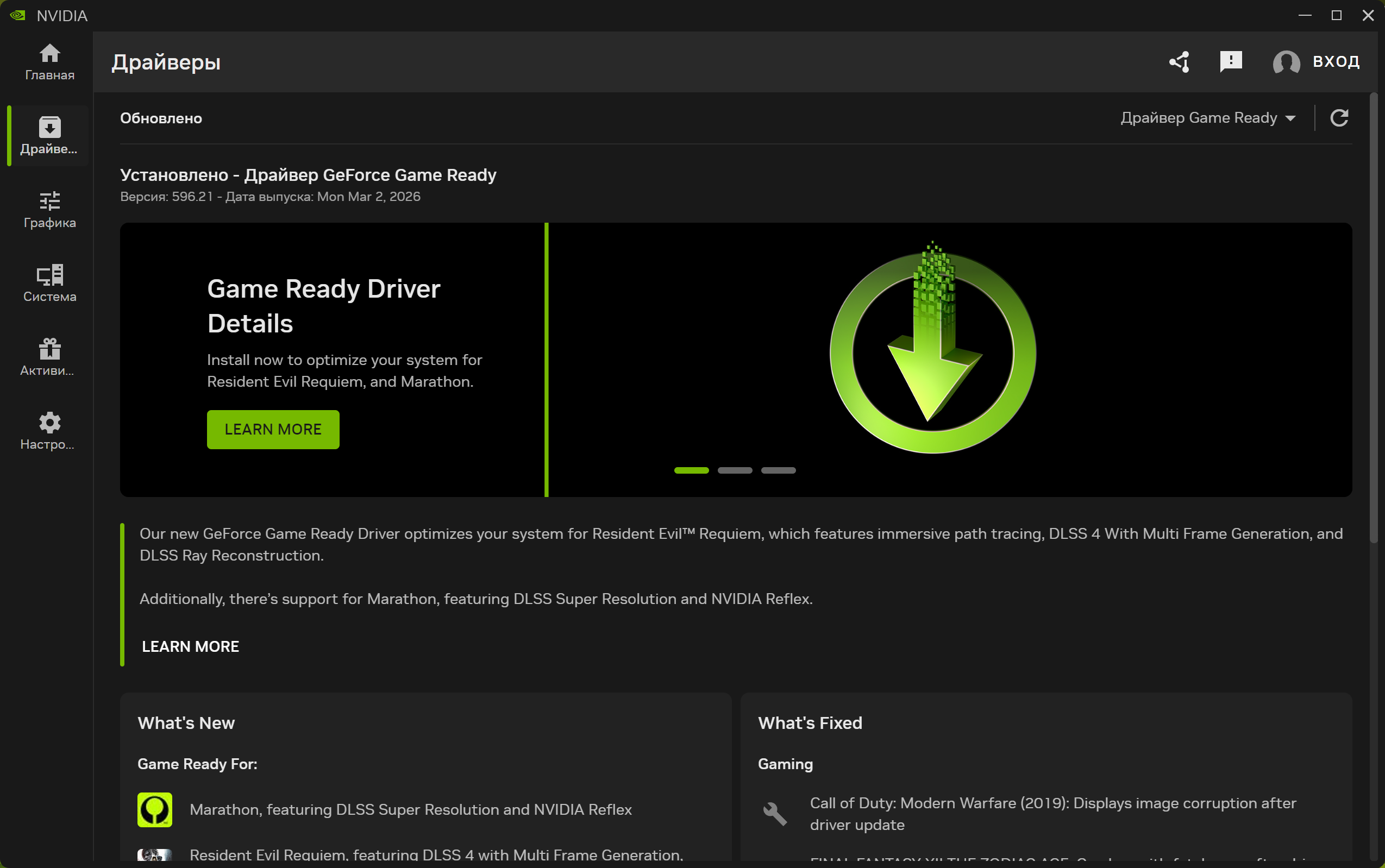Click the refresh drivers icon
Image resolution: width=1385 pixels, height=868 pixels.
1338,118
